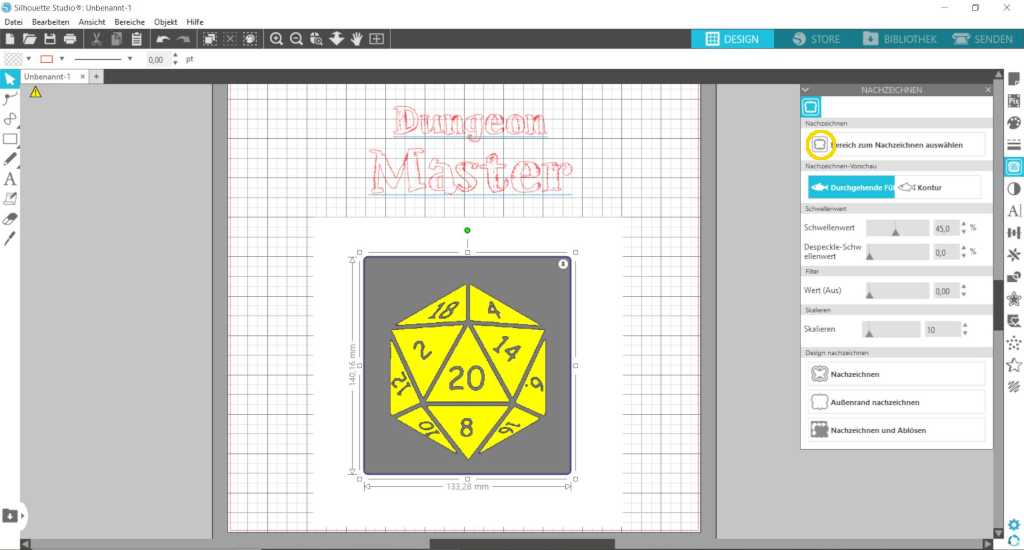Add a new document tab with plus
Screen dimensions: 1024x550
(x=96, y=76)
